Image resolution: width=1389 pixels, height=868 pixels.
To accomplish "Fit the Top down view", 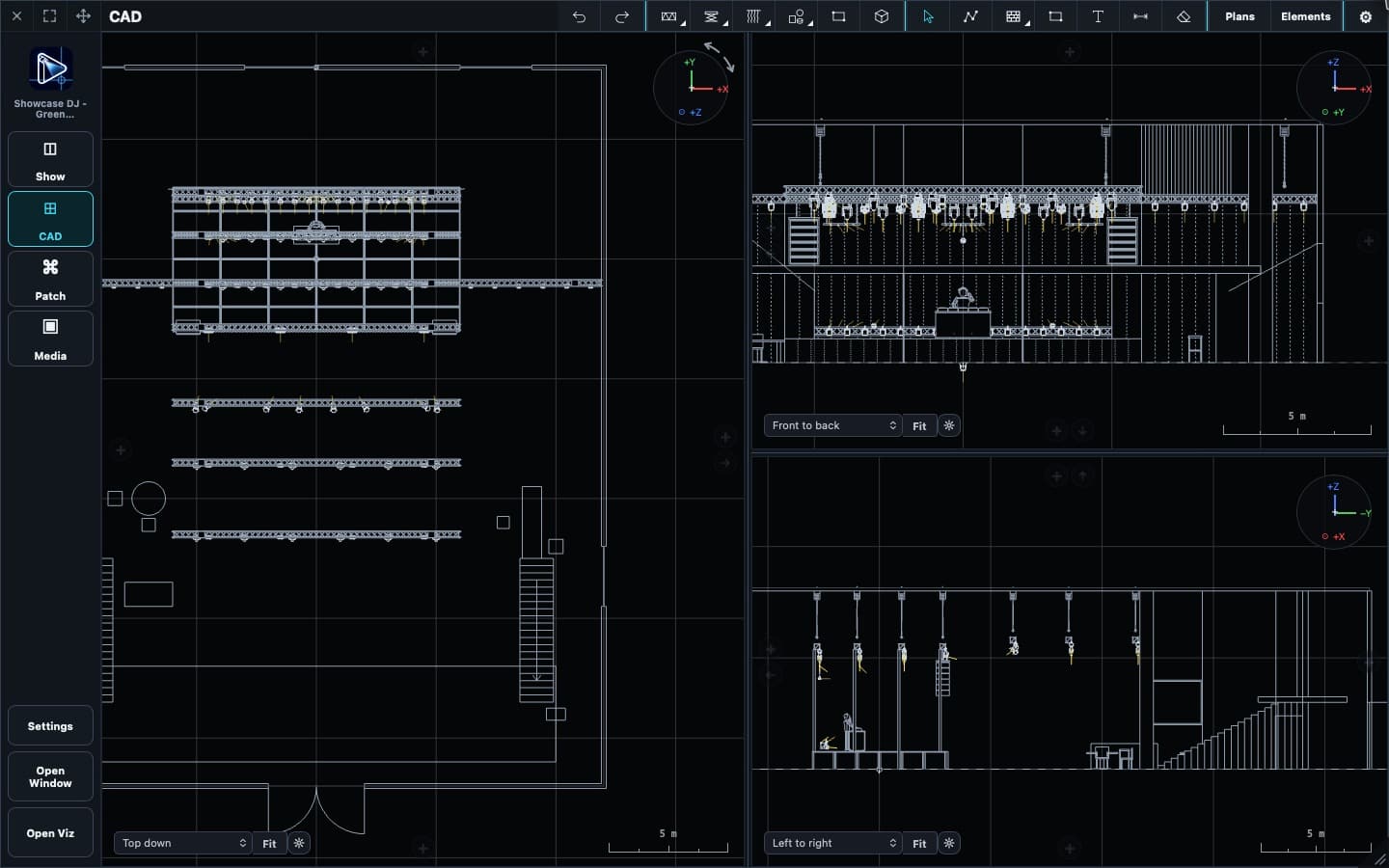I will click(269, 843).
